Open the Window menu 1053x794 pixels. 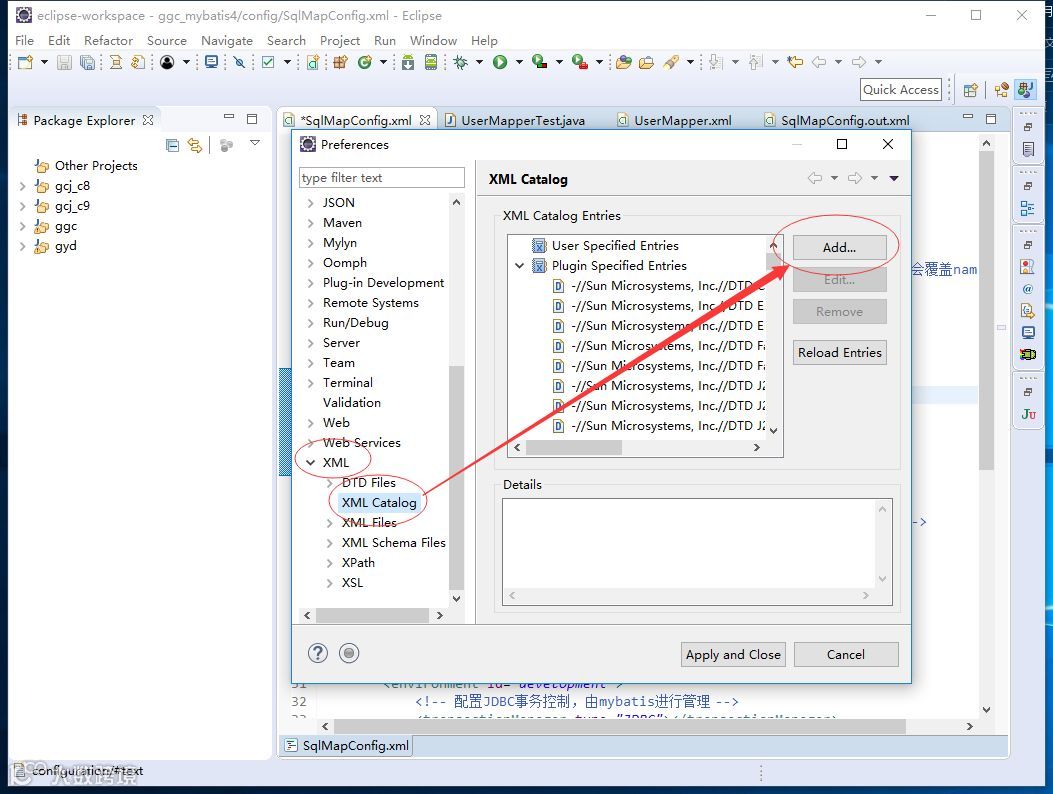[433, 40]
